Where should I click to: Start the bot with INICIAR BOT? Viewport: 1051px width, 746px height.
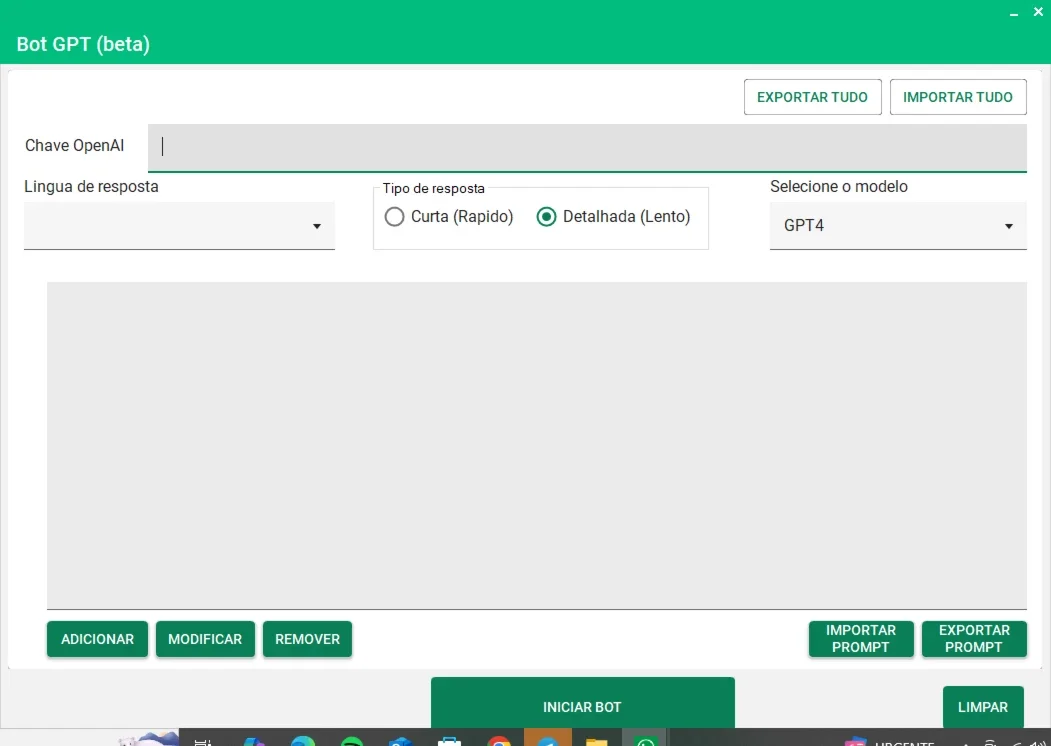(x=582, y=704)
